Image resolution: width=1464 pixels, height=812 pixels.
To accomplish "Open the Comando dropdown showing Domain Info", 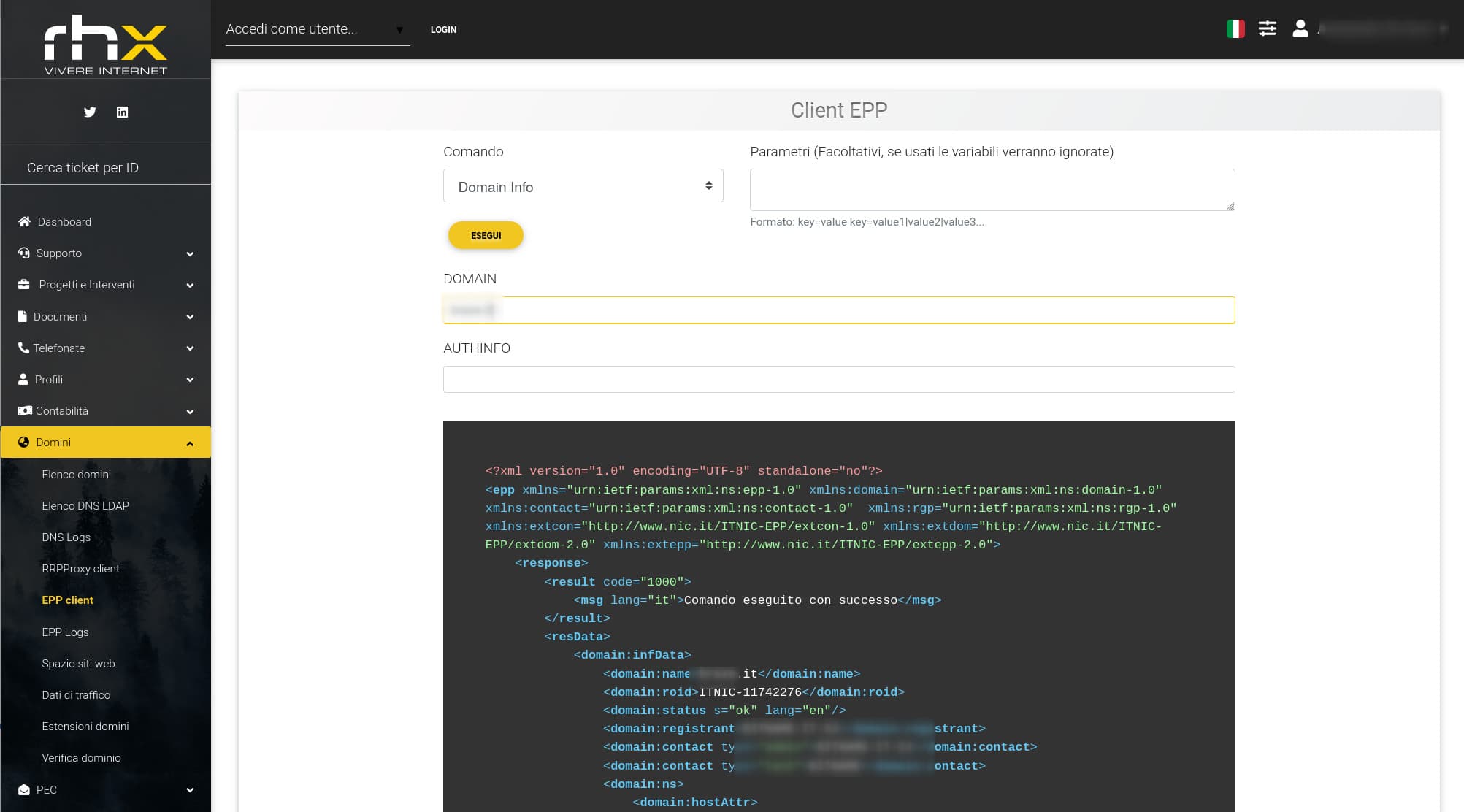I will click(x=583, y=186).
